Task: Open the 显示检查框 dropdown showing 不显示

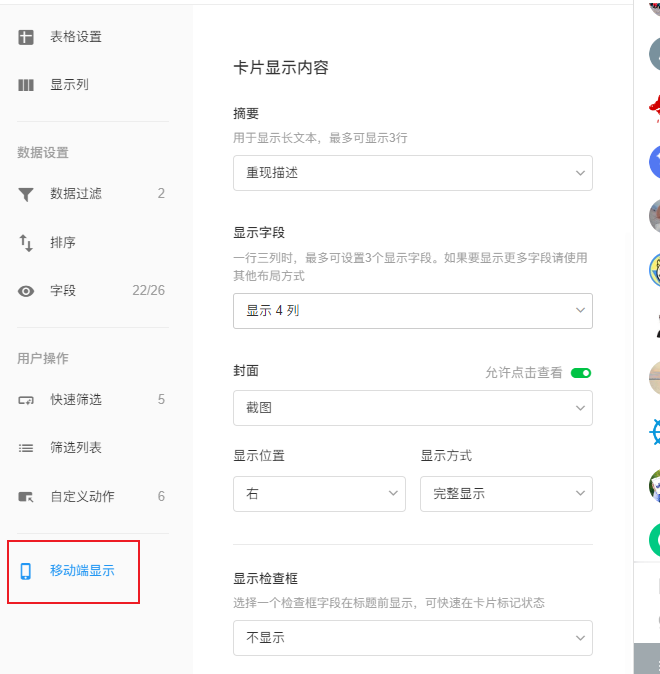Action: pos(412,638)
